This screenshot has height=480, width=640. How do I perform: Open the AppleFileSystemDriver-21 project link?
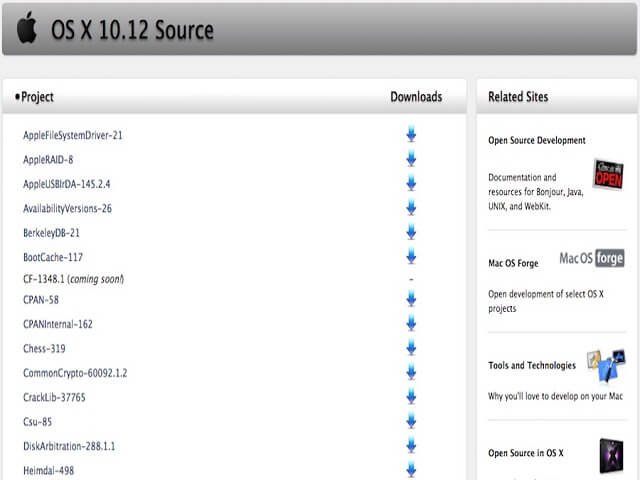click(x=73, y=136)
